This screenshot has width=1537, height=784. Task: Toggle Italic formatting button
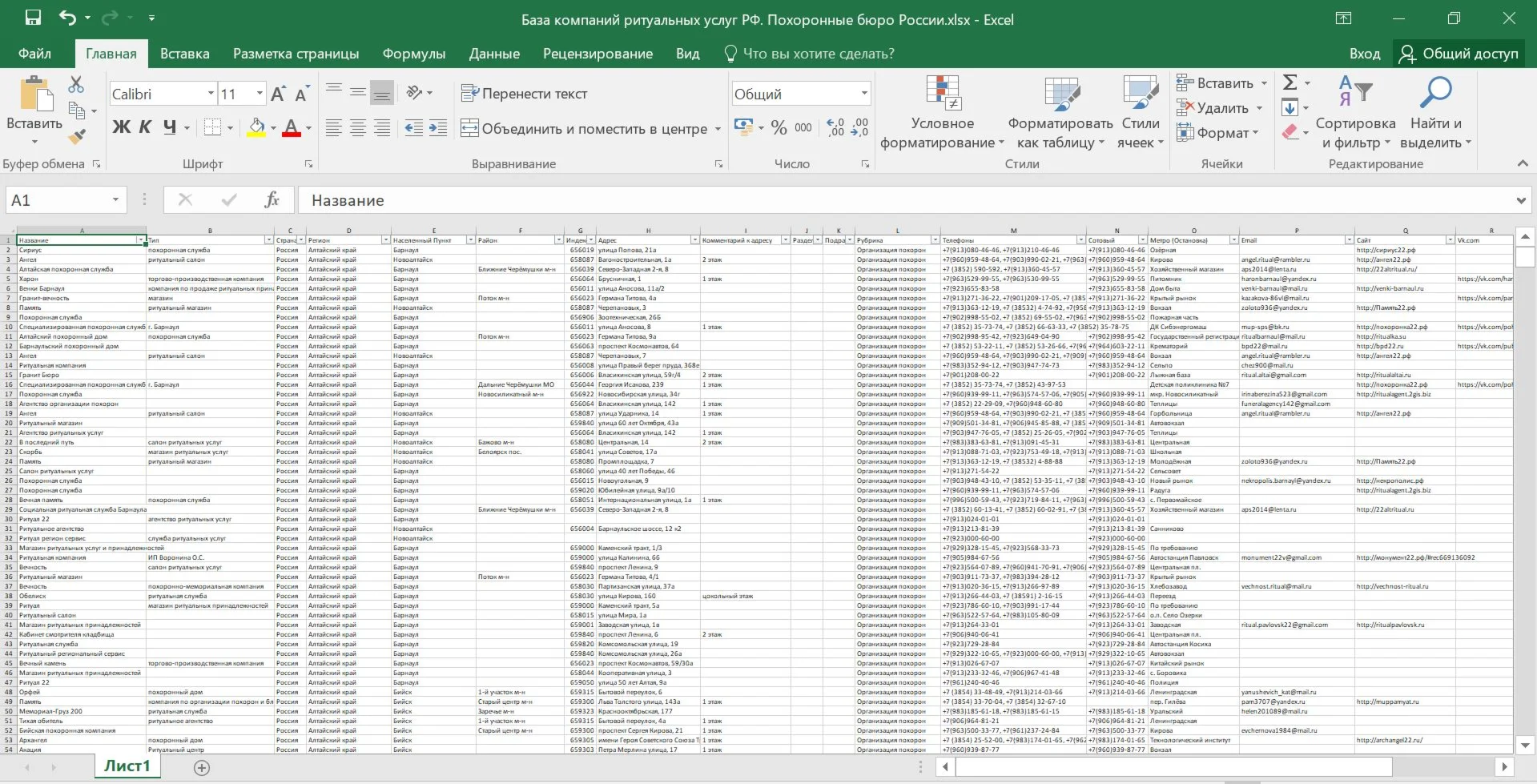tap(145, 127)
